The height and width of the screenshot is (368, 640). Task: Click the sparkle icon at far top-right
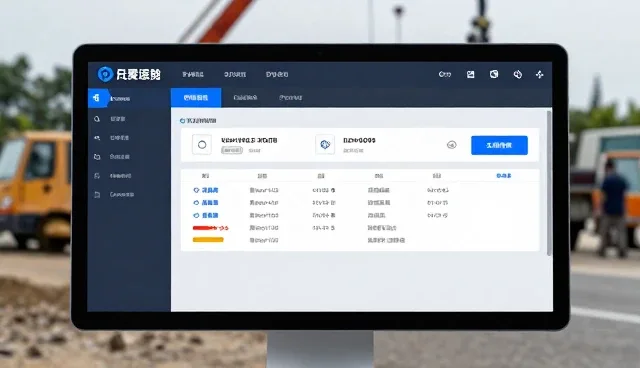point(540,74)
